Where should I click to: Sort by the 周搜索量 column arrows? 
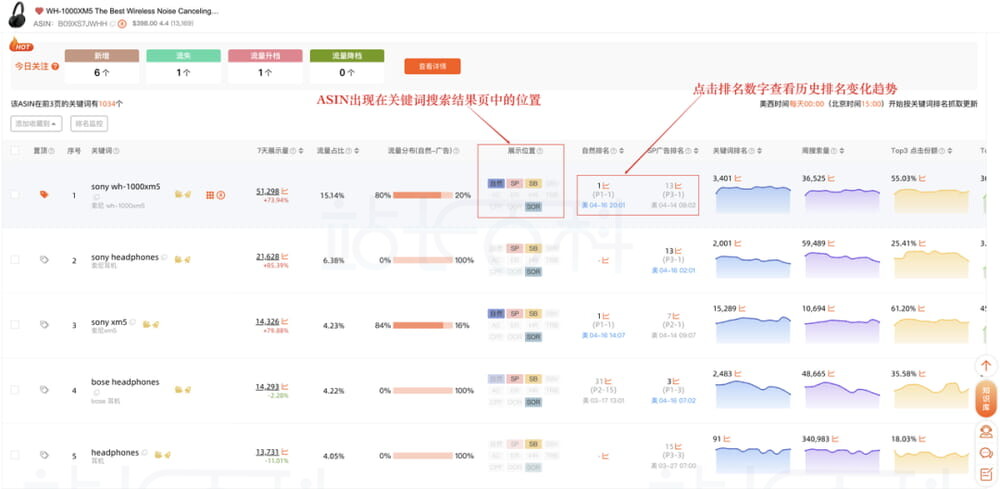(x=841, y=151)
